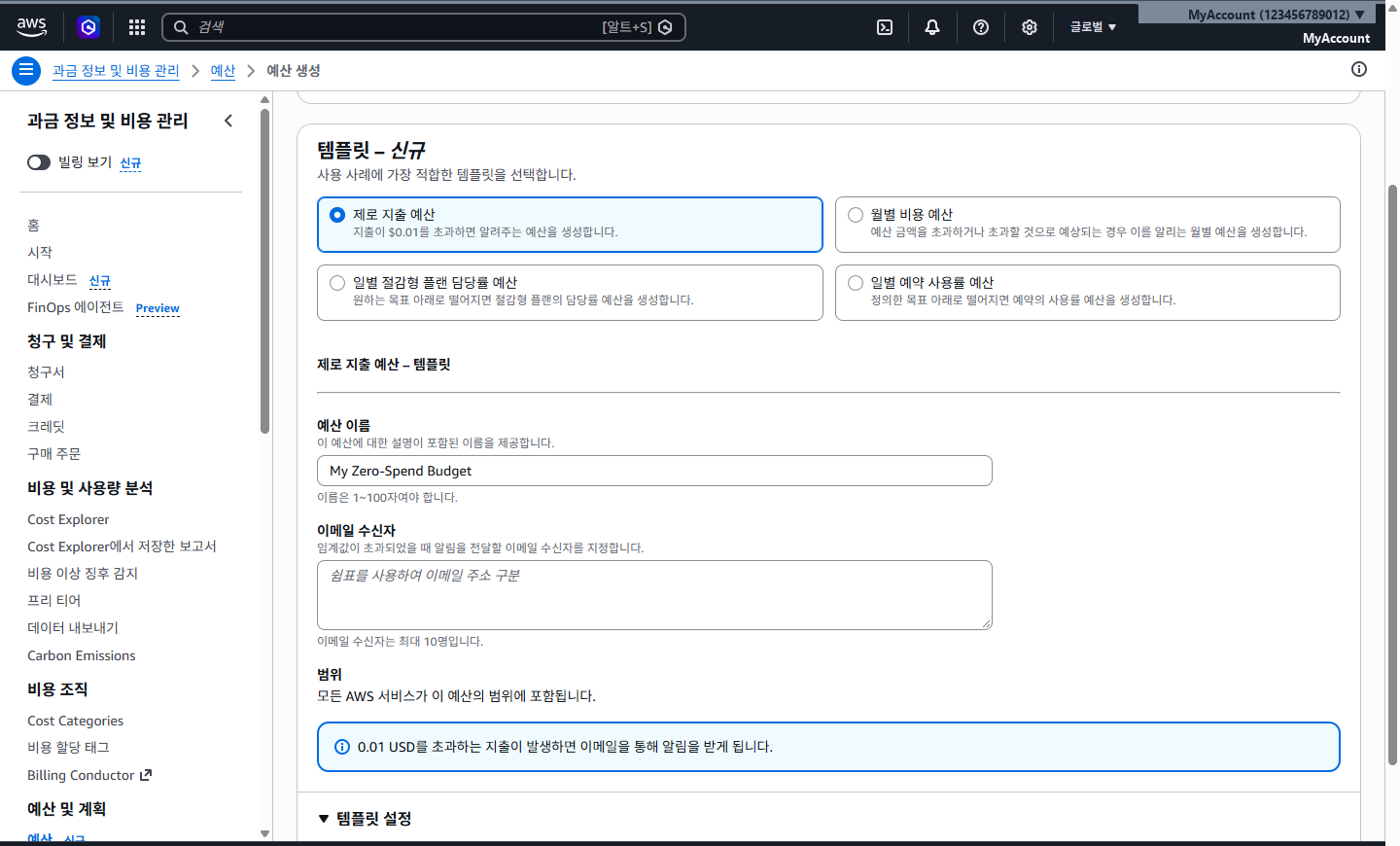Open 비용 할당 태그 in the sidebar

pos(68,747)
